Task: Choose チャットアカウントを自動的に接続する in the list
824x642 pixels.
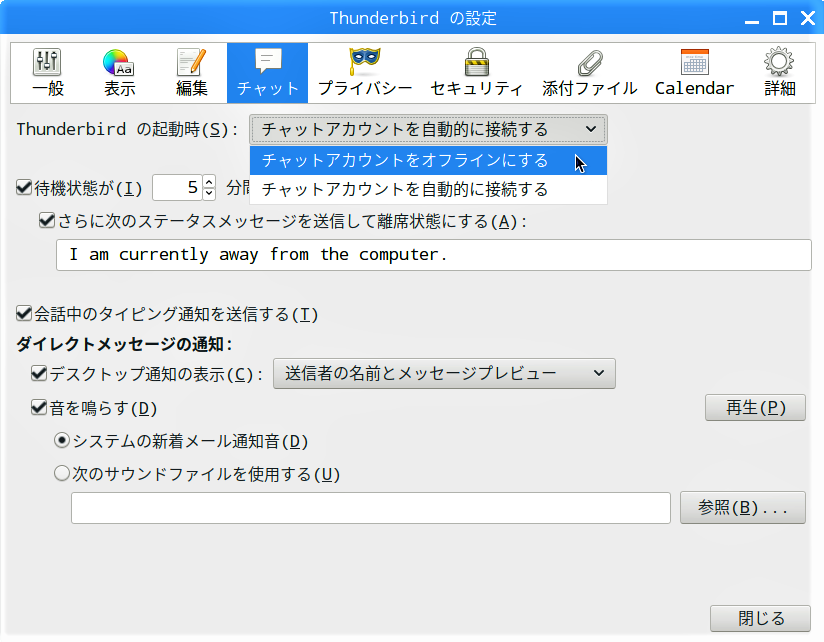Action: pos(428,189)
